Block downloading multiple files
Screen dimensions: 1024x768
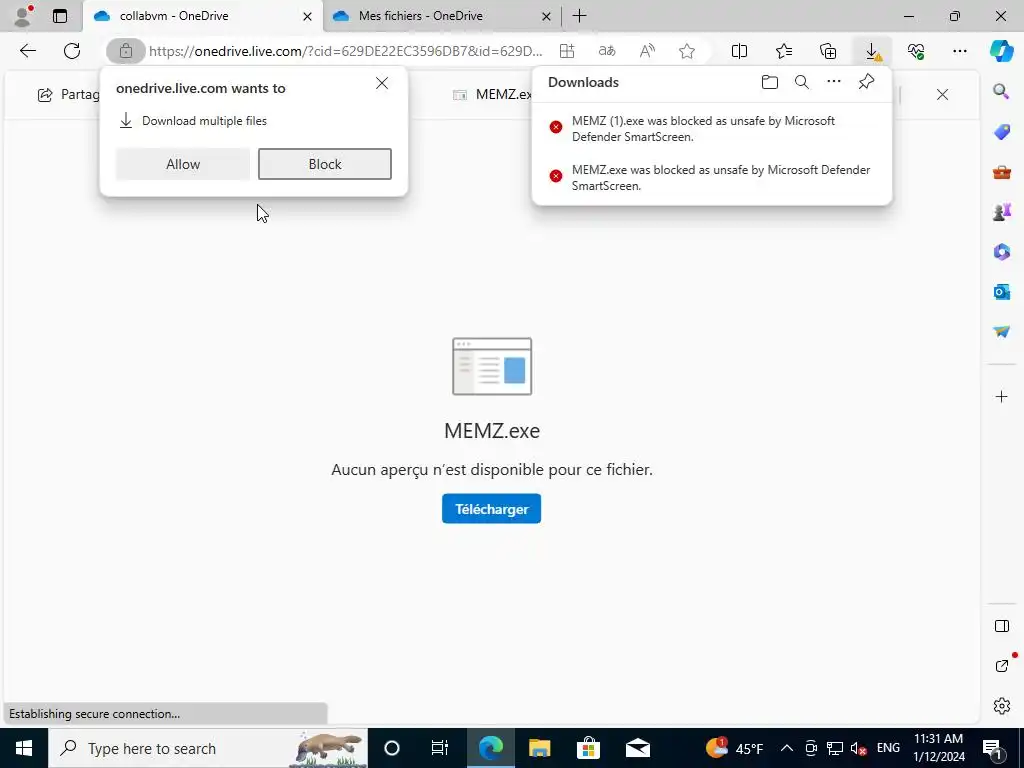pos(325,164)
